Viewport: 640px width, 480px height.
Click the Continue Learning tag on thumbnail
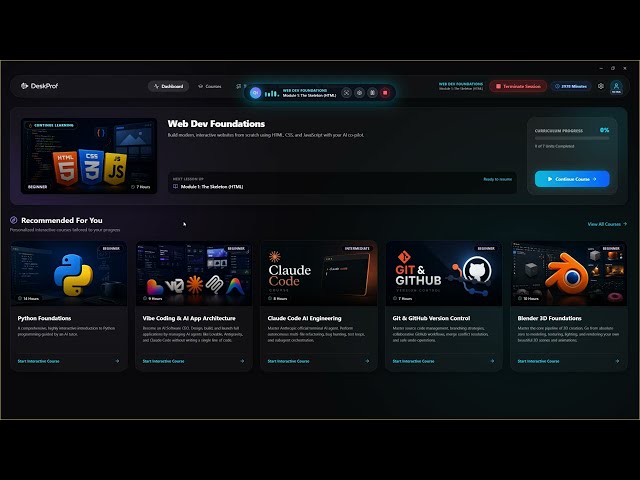tap(51, 125)
